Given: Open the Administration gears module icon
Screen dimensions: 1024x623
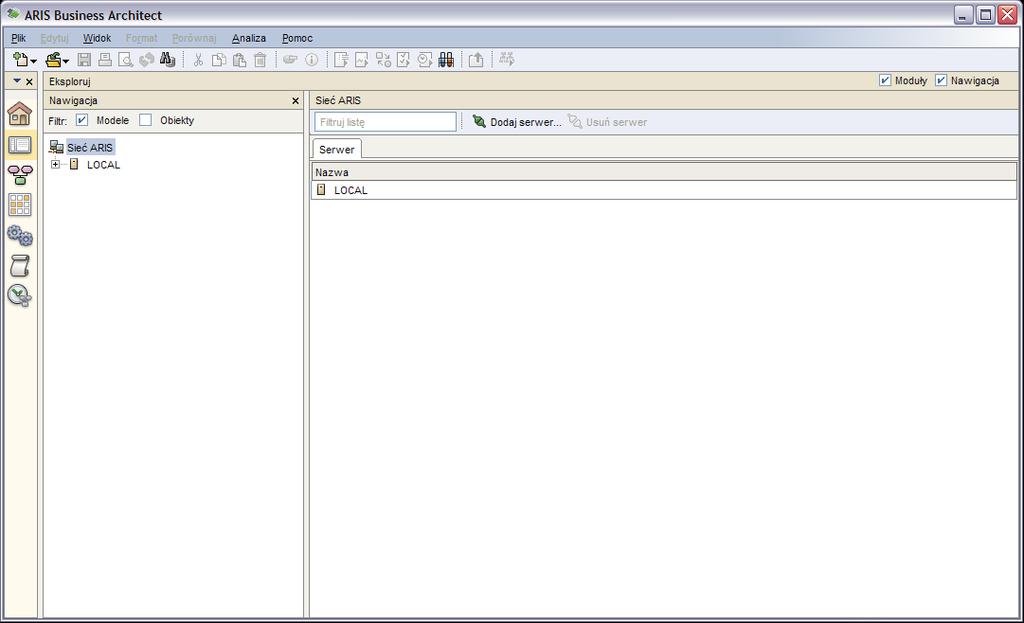Looking at the screenshot, I should point(20,235).
